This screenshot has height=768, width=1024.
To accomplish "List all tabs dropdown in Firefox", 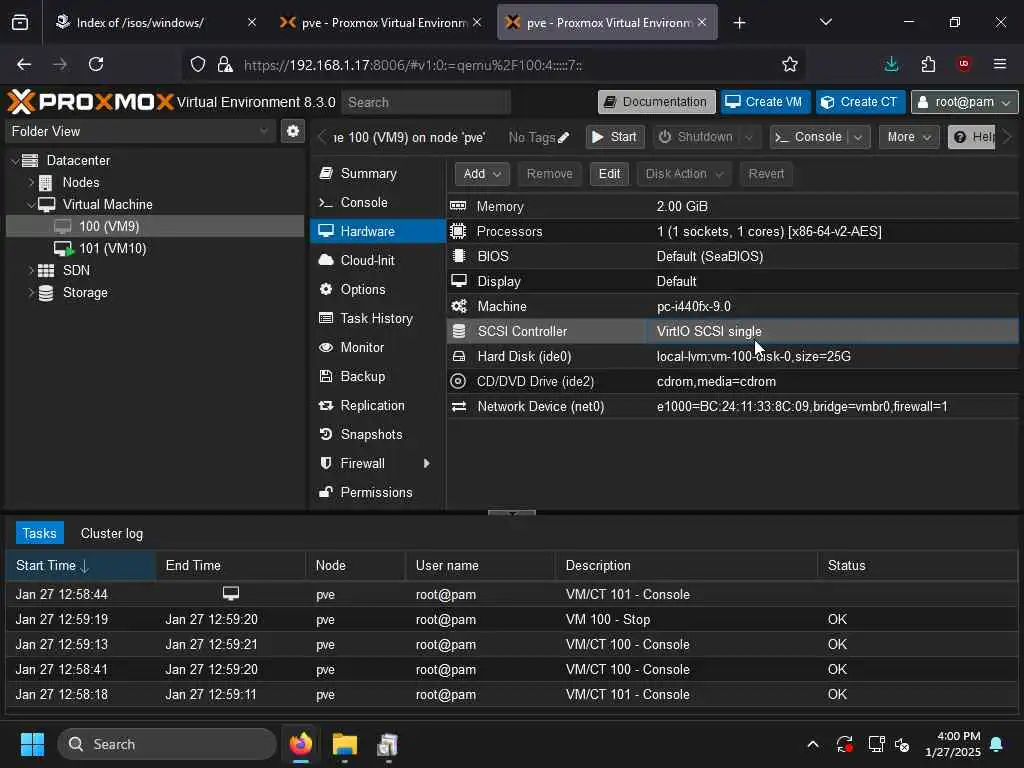I will (x=825, y=23).
